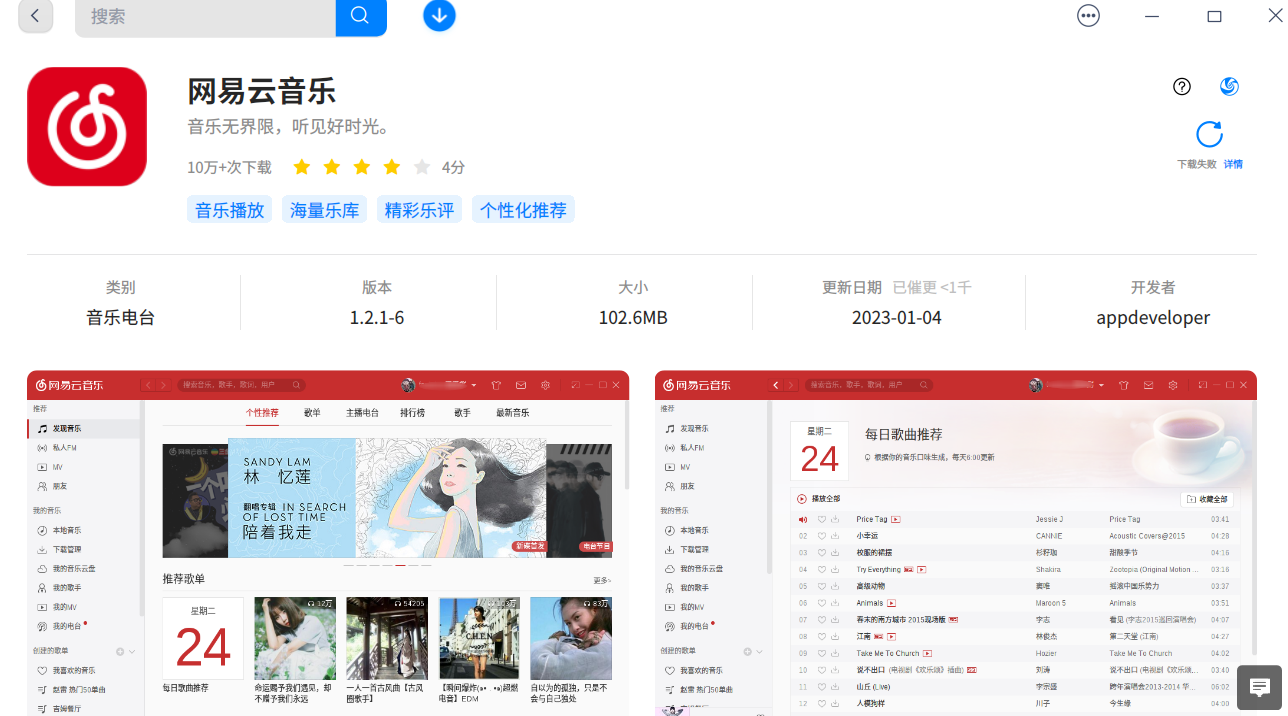Select the 个性化推荐 tag

click(524, 210)
